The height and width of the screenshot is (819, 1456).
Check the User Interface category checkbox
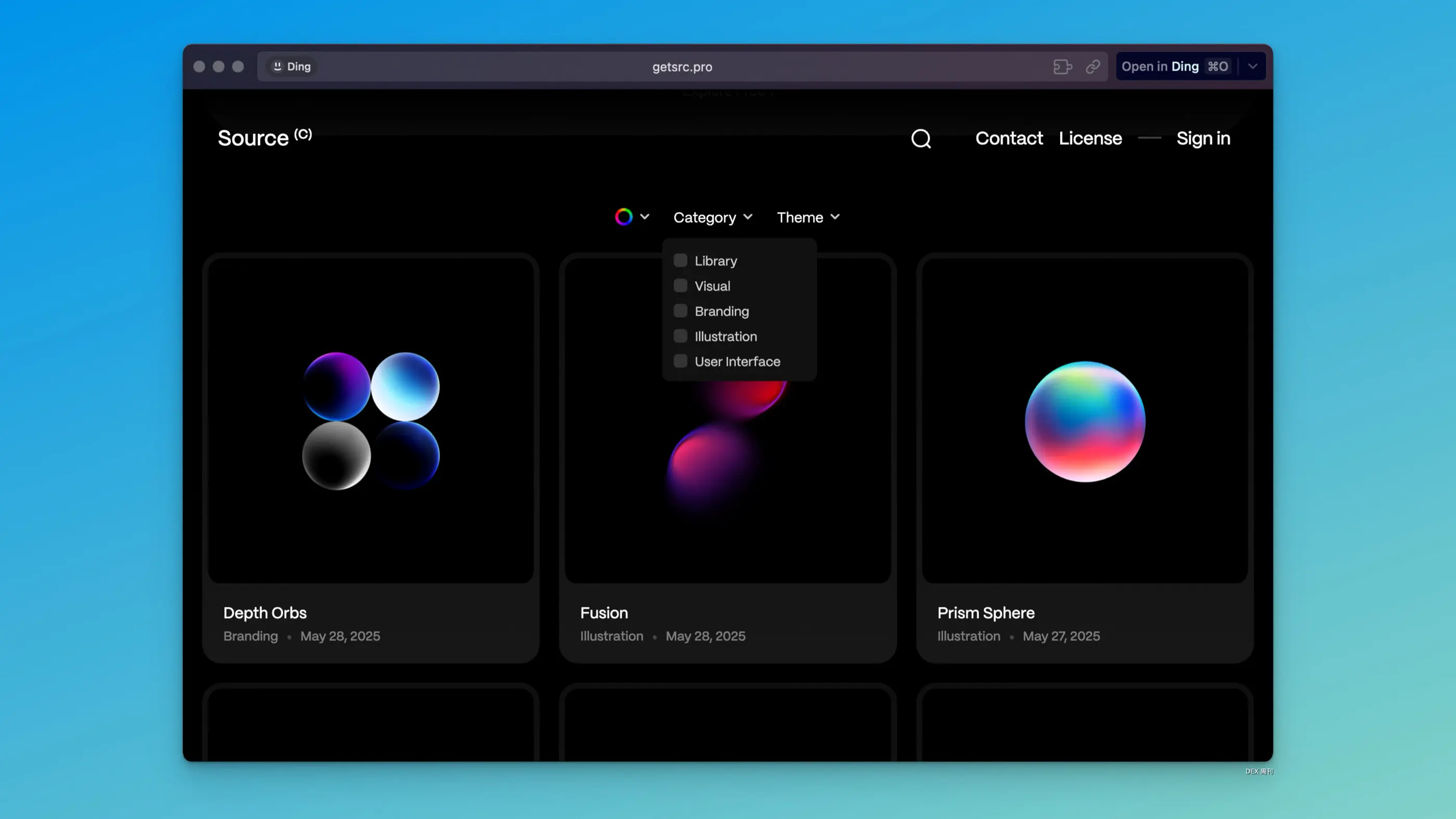tap(681, 361)
